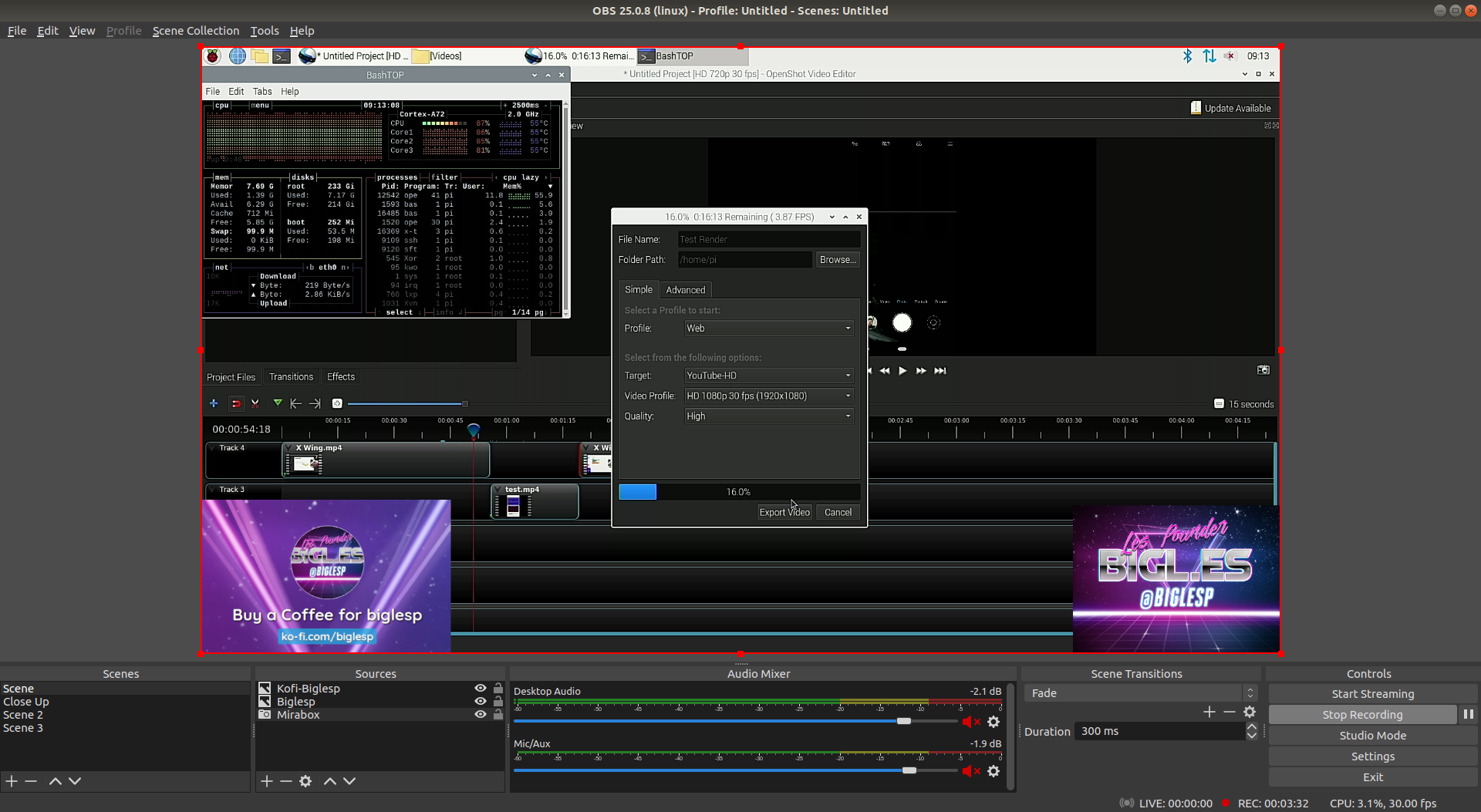
Task: Open the Edit menu
Action: 48,31
